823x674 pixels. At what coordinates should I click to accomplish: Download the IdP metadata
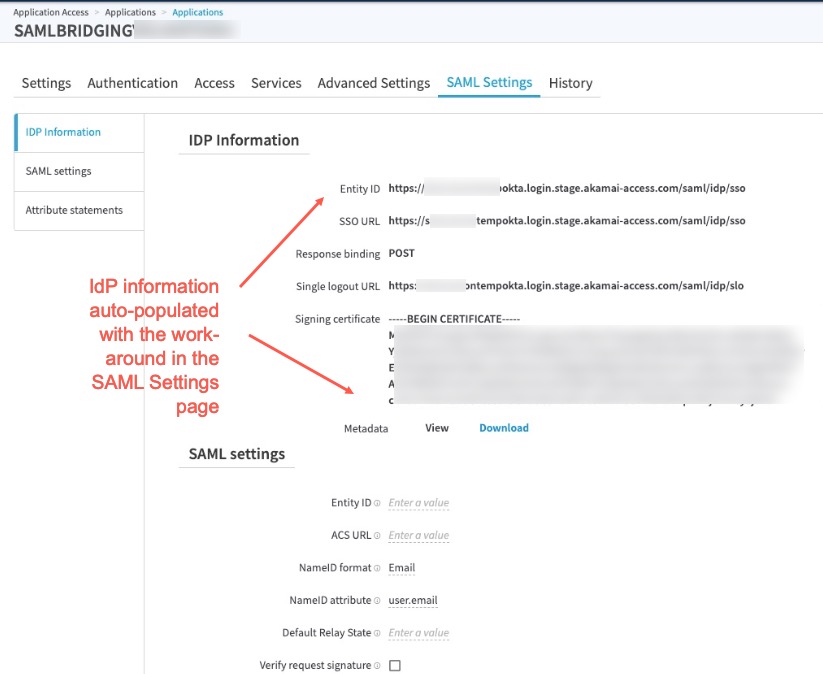pos(503,428)
